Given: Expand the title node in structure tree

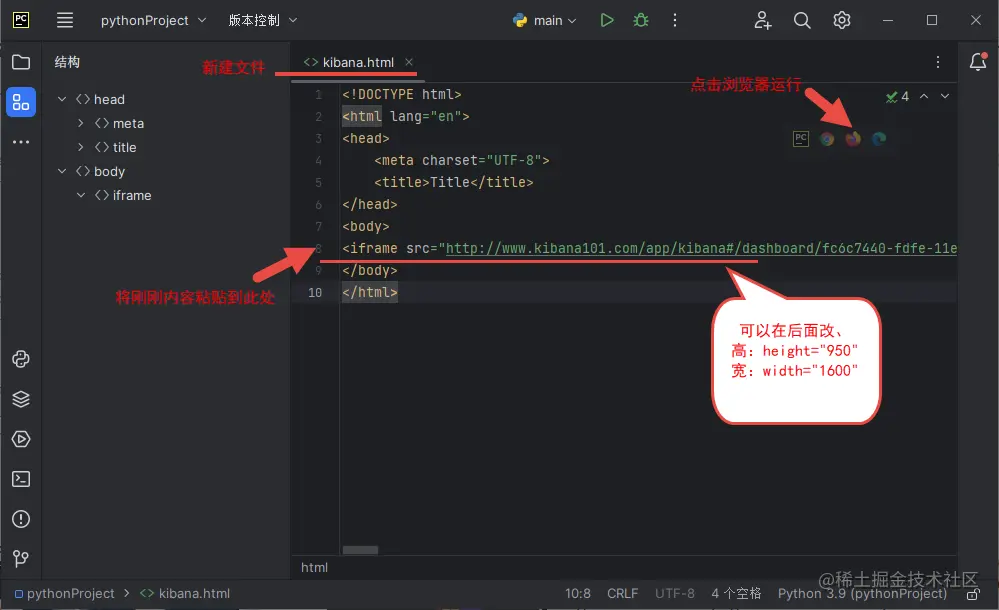Looking at the screenshot, I should tap(80, 147).
